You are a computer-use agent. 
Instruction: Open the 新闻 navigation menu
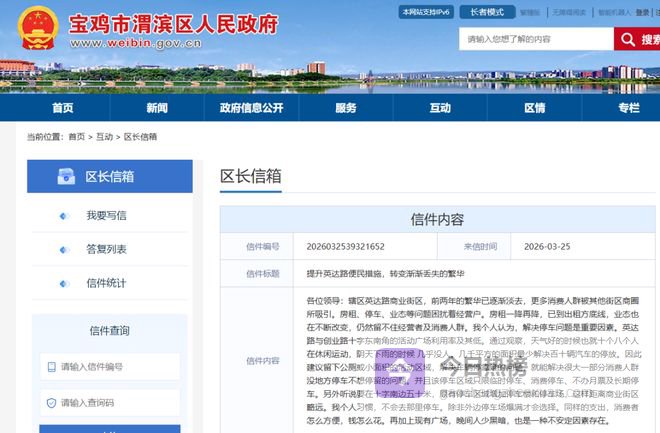click(157, 108)
